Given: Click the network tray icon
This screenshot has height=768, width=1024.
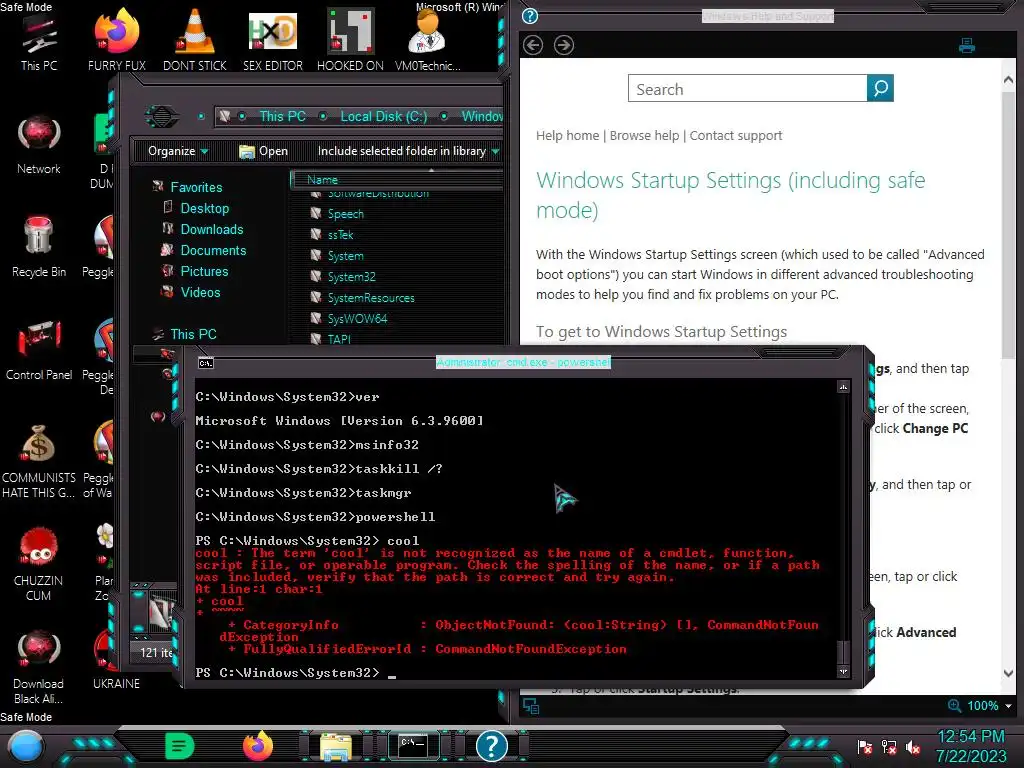Looking at the screenshot, I should pos(889,747).
